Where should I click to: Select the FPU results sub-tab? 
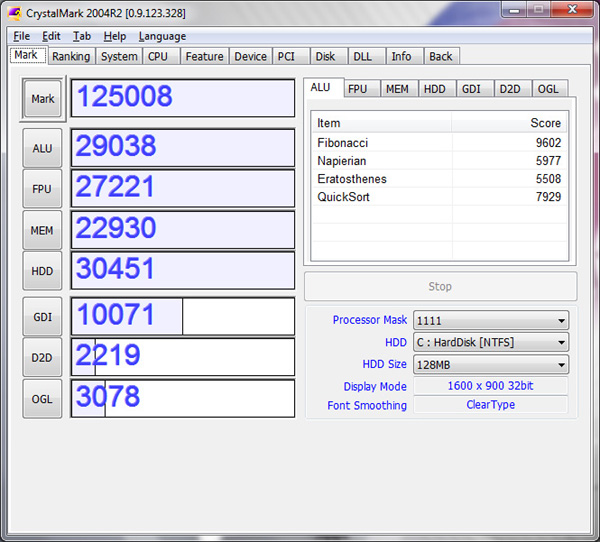[x=362, y=89]
